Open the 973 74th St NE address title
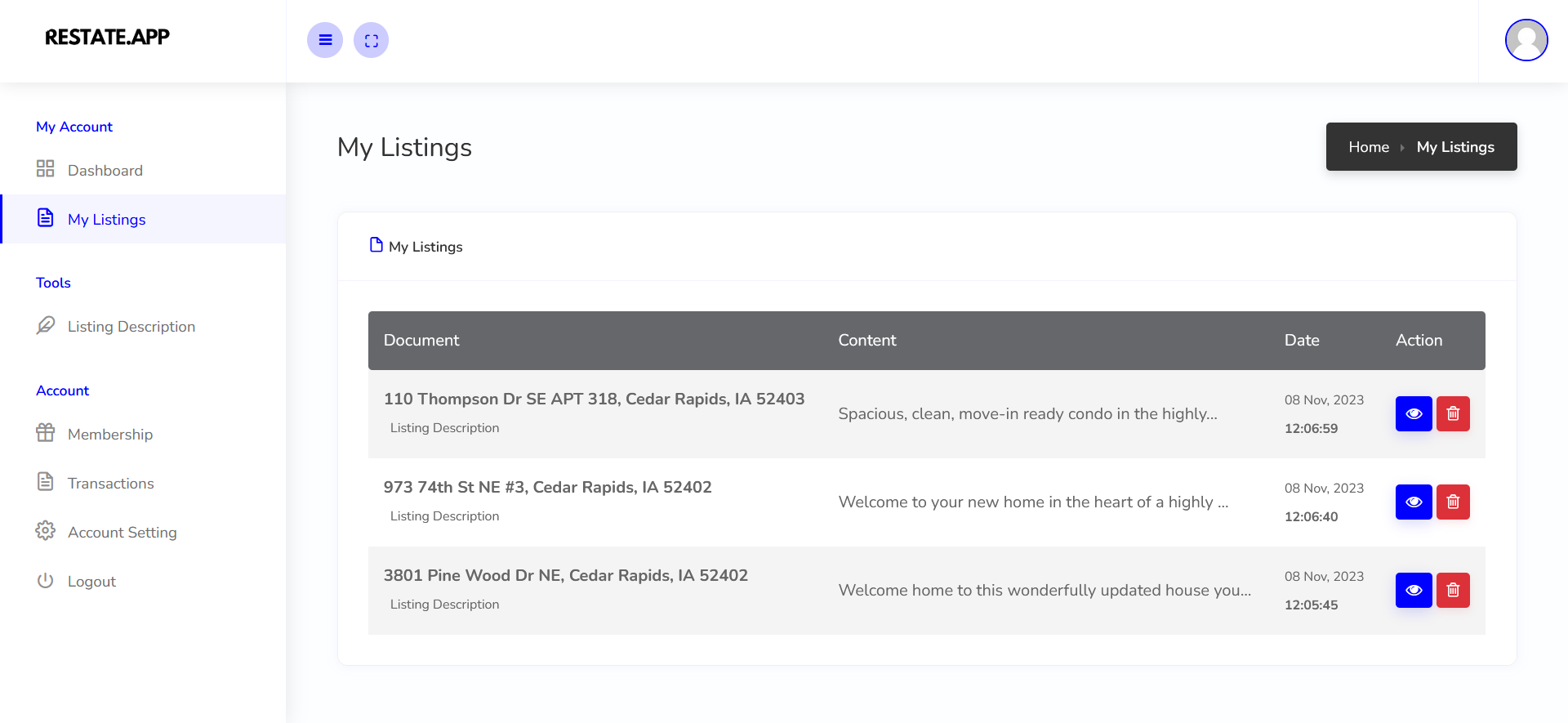This screenshot has height=723, width=1568. (x=547, y=488)
